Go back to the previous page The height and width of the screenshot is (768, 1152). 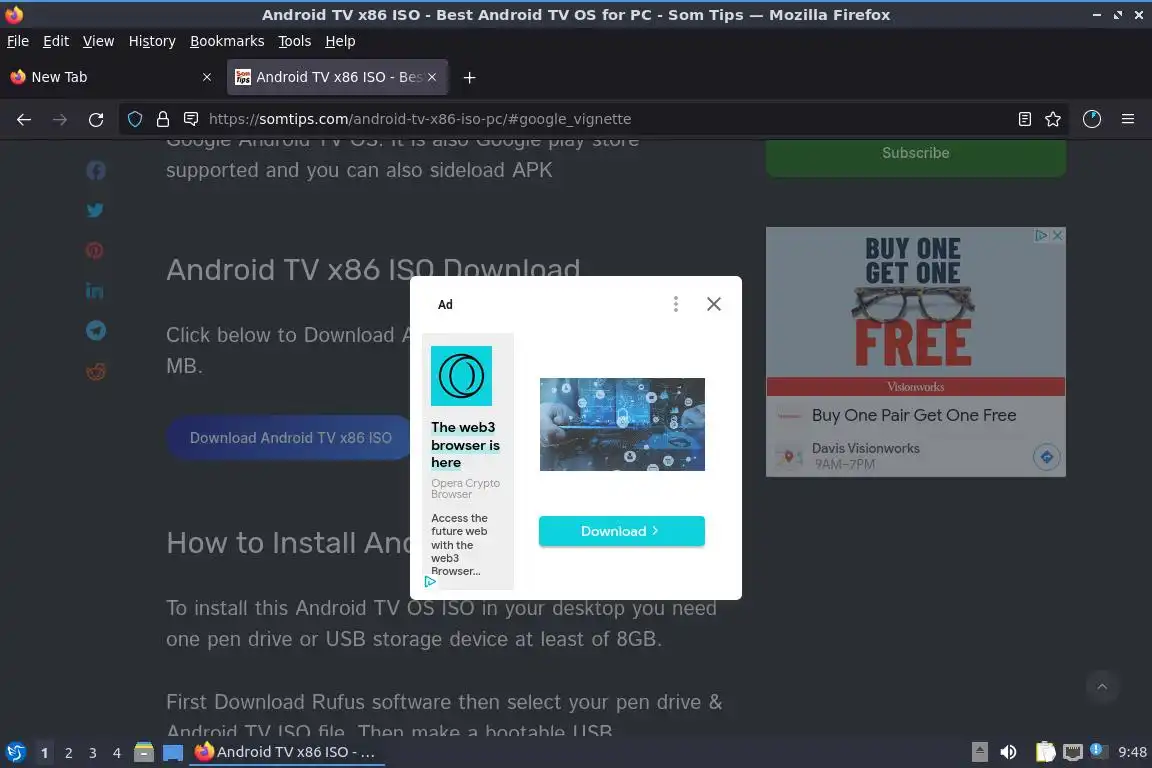pos(24,119)
